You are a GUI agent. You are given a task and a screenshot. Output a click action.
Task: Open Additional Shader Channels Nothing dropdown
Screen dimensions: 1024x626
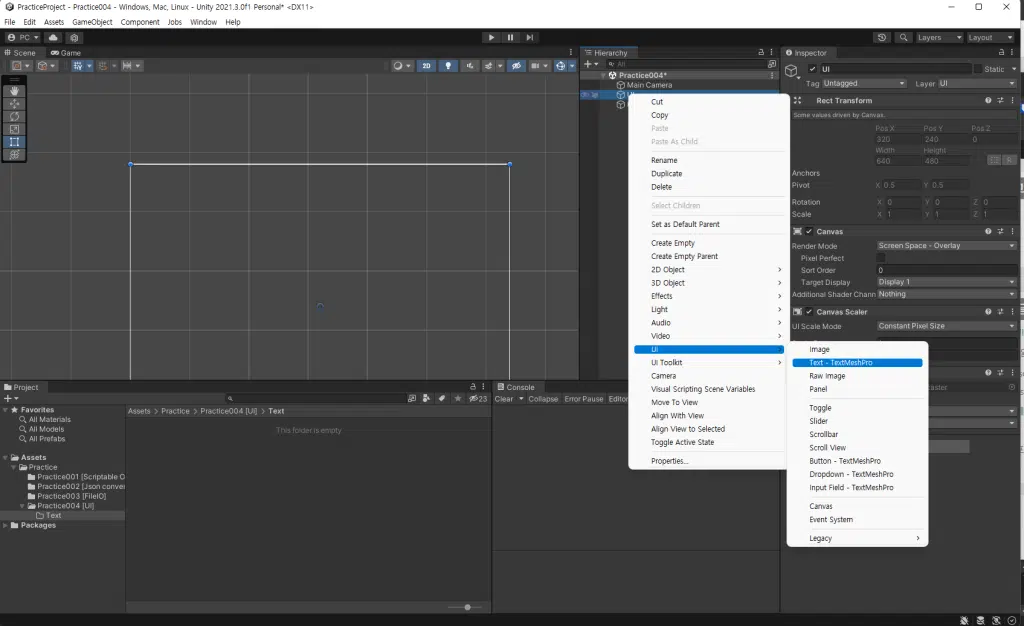(946, 294)
